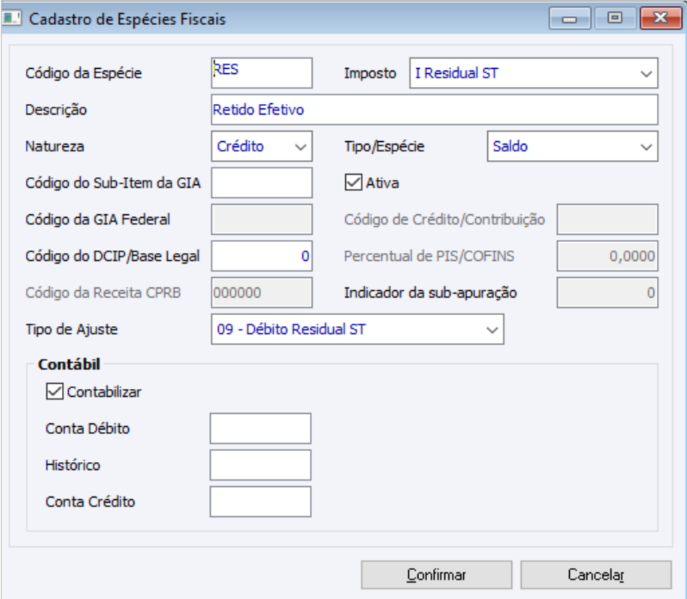The width and height of the screenshot is (687, 599).
Task: Click the Código do DCIP/Base Legal field
Action: (x=262, y=256)
